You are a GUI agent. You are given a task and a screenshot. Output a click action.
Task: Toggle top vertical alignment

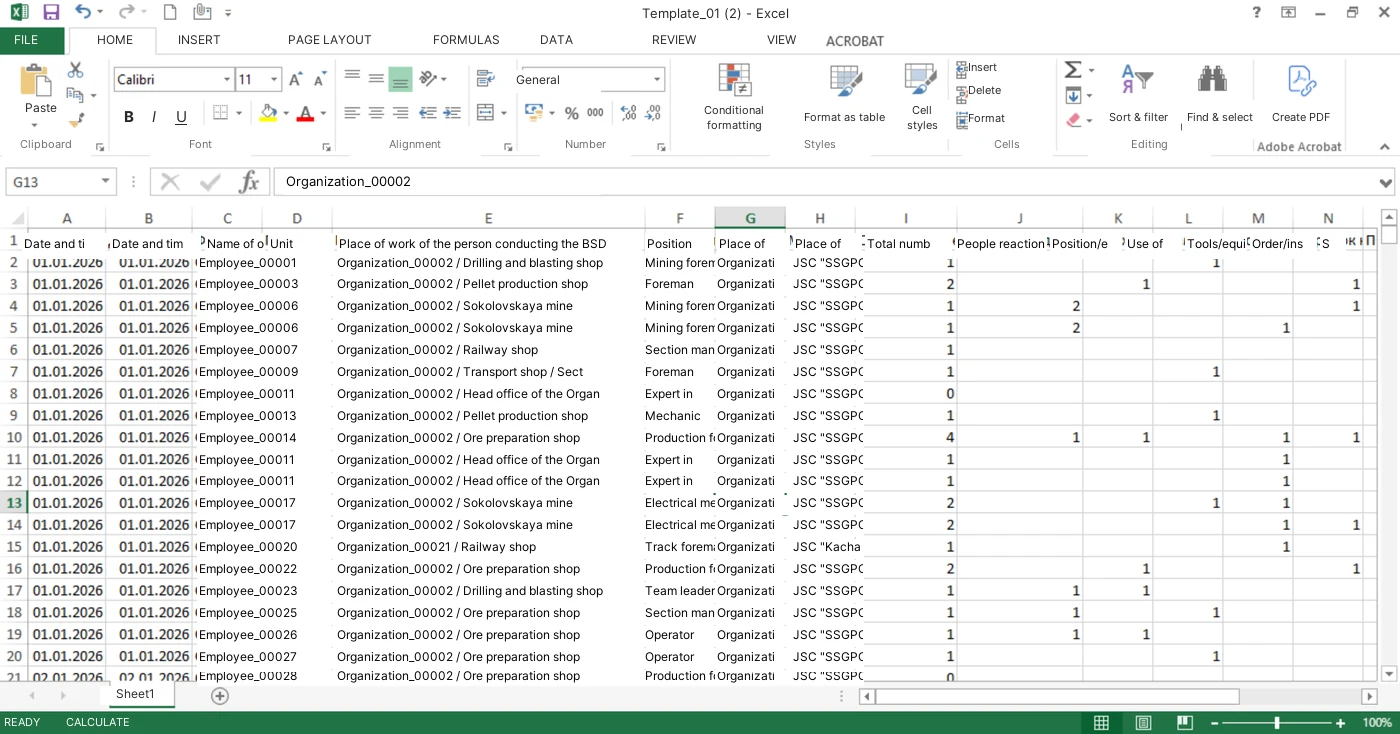click(x=352, y=78)
